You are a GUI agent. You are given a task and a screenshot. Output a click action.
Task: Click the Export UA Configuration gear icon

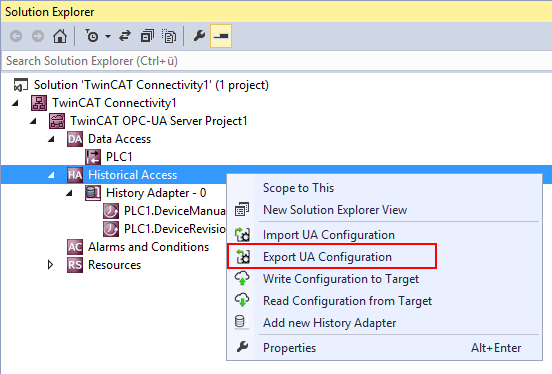click(x=243, y=256)
